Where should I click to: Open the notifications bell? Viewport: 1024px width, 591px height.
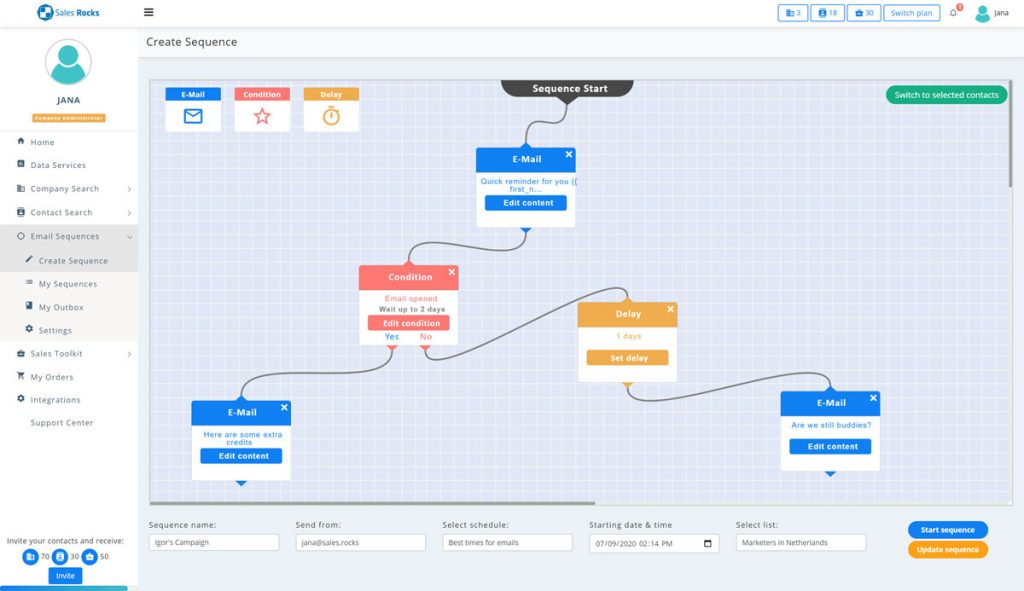click(x=954, y=13)
